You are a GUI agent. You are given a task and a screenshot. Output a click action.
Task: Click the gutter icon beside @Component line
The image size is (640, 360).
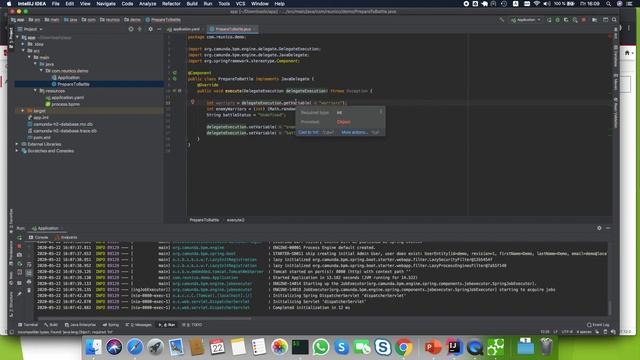coord(174,73)
